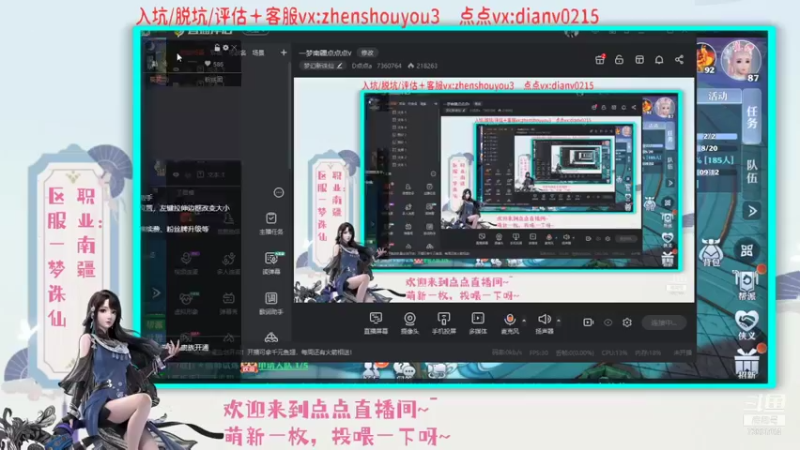This screenshot has width=800, height=450.
Task: Click the circular more-options icon
Action: pyautogui.click(x=279, y=192)
